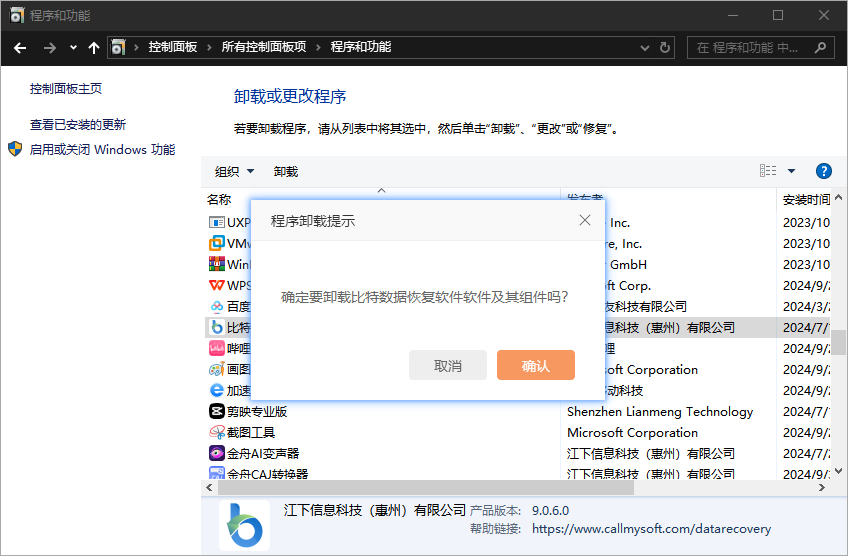The height and width of the screenshot is (556, 848).
Task: Click Shenzhen Lianmeng Technology publisher cell
Action: [x=660, y=412]
